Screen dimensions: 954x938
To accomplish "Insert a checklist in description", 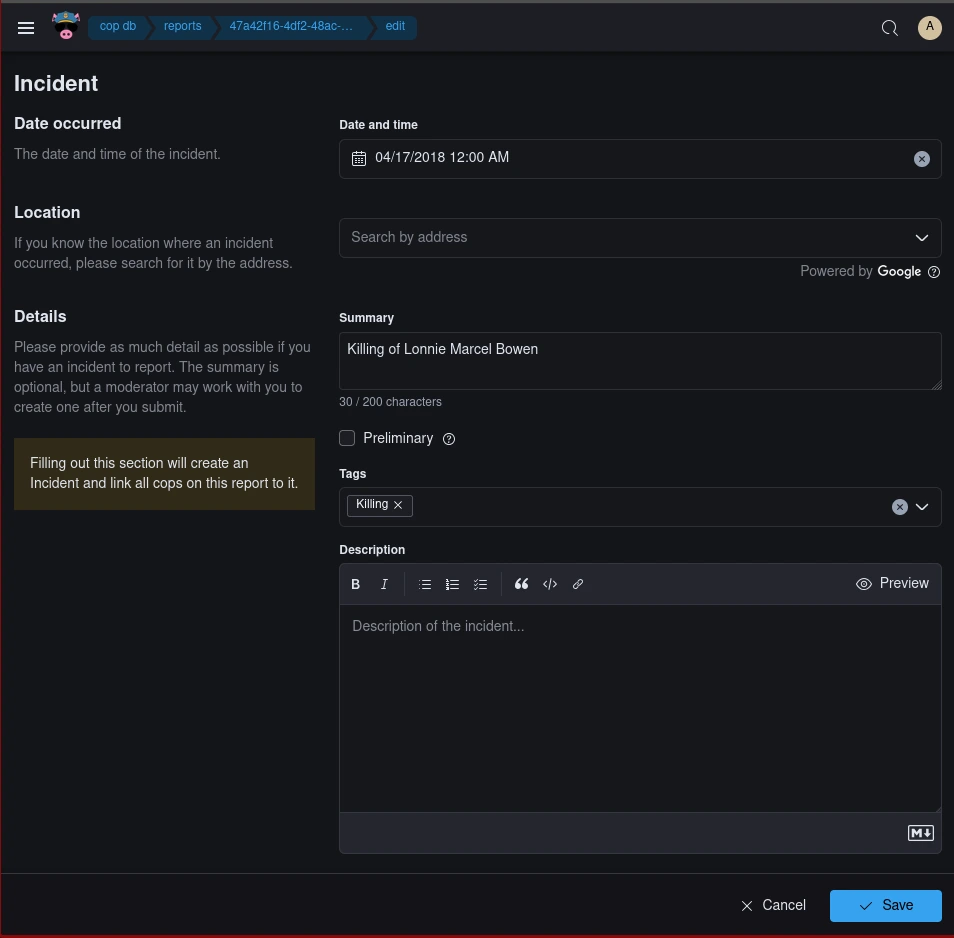I will [480, 584].
